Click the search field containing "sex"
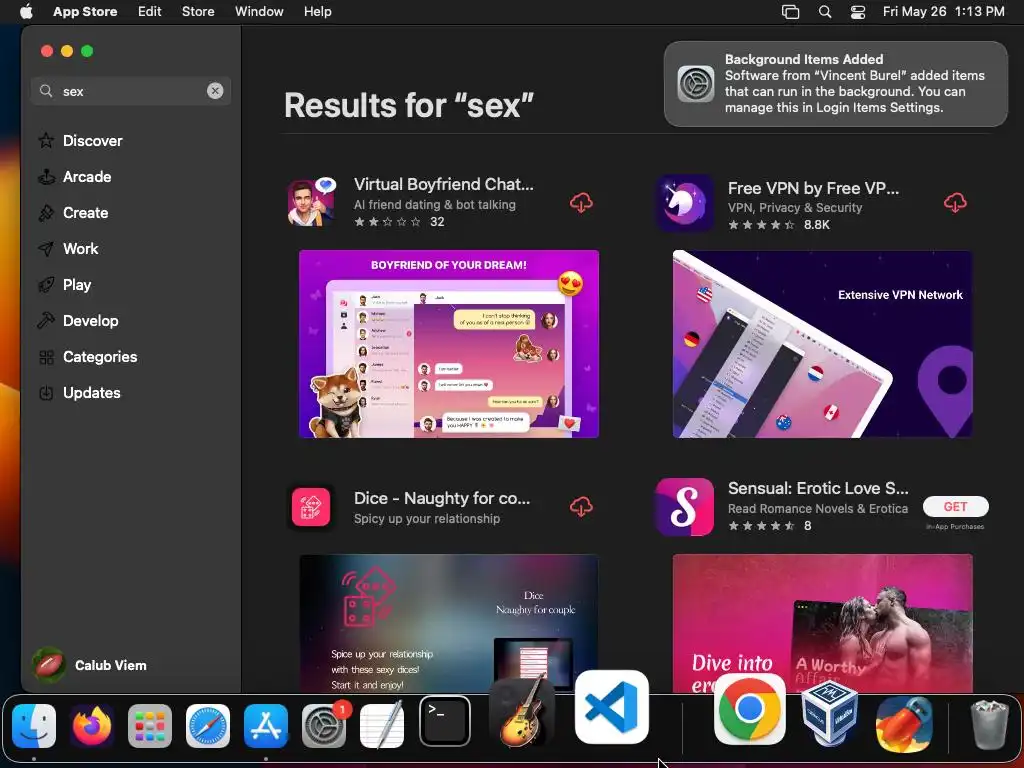This screenshot has height=768, width=1024. 131,91
